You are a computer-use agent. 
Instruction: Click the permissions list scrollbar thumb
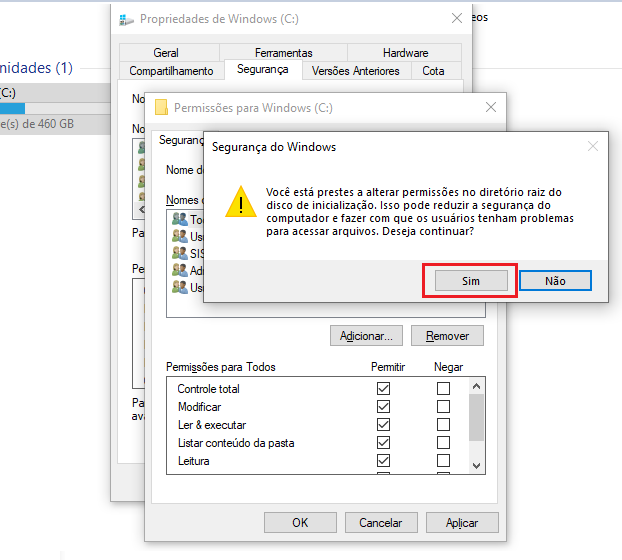(x=477, y=417)
